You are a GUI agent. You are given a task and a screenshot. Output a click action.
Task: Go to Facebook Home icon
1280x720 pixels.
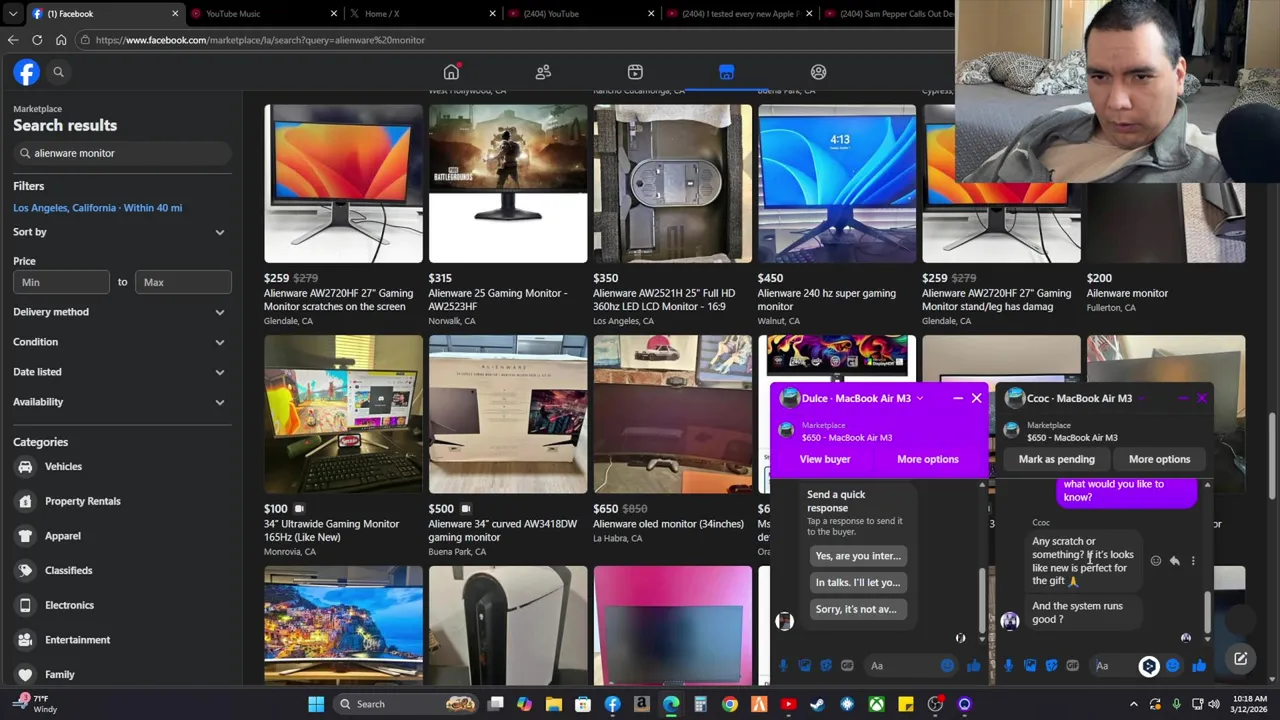click(x=451, y=72)
